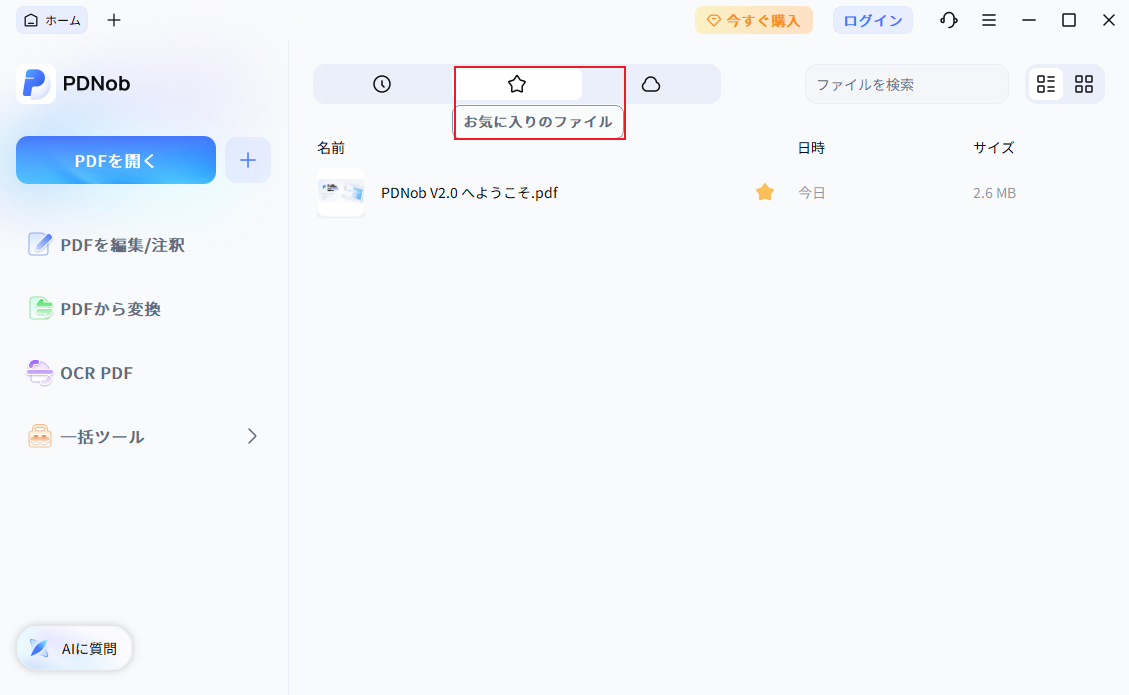
Task: Select the list view toggle
Action: (1046, 83)
